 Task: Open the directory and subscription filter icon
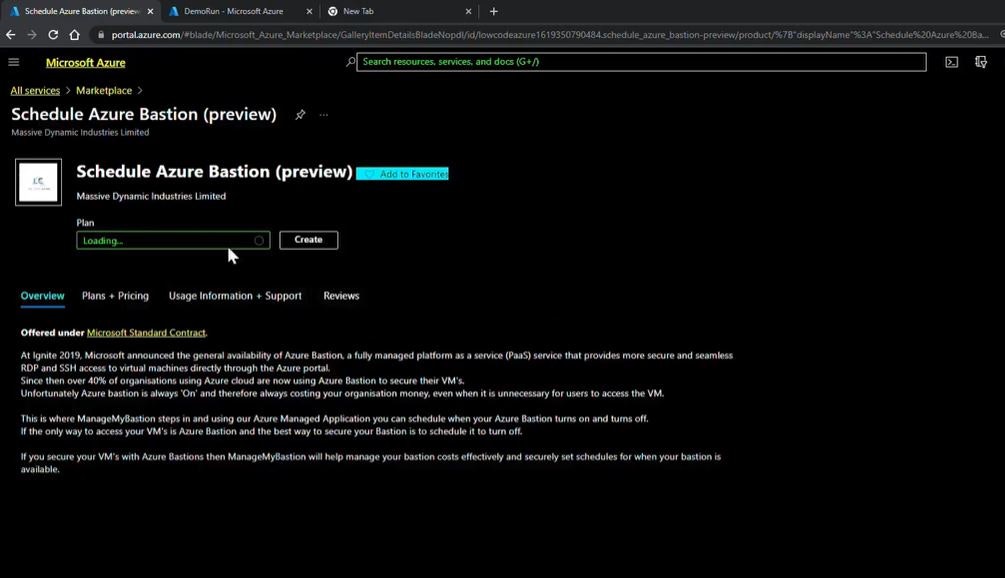[x=981, y=62]
